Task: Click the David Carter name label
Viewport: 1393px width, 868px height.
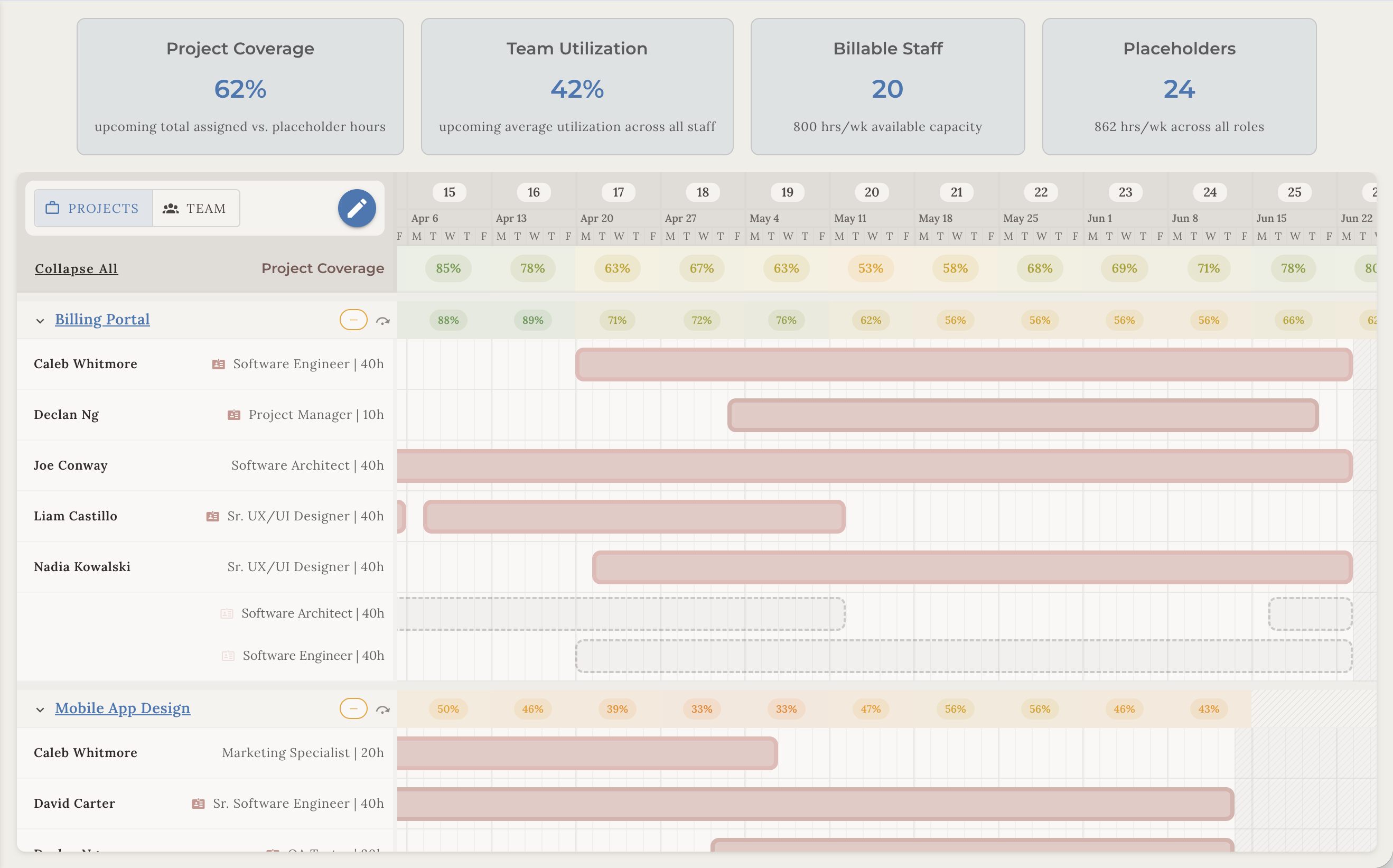Action: (x=74, y=803)
